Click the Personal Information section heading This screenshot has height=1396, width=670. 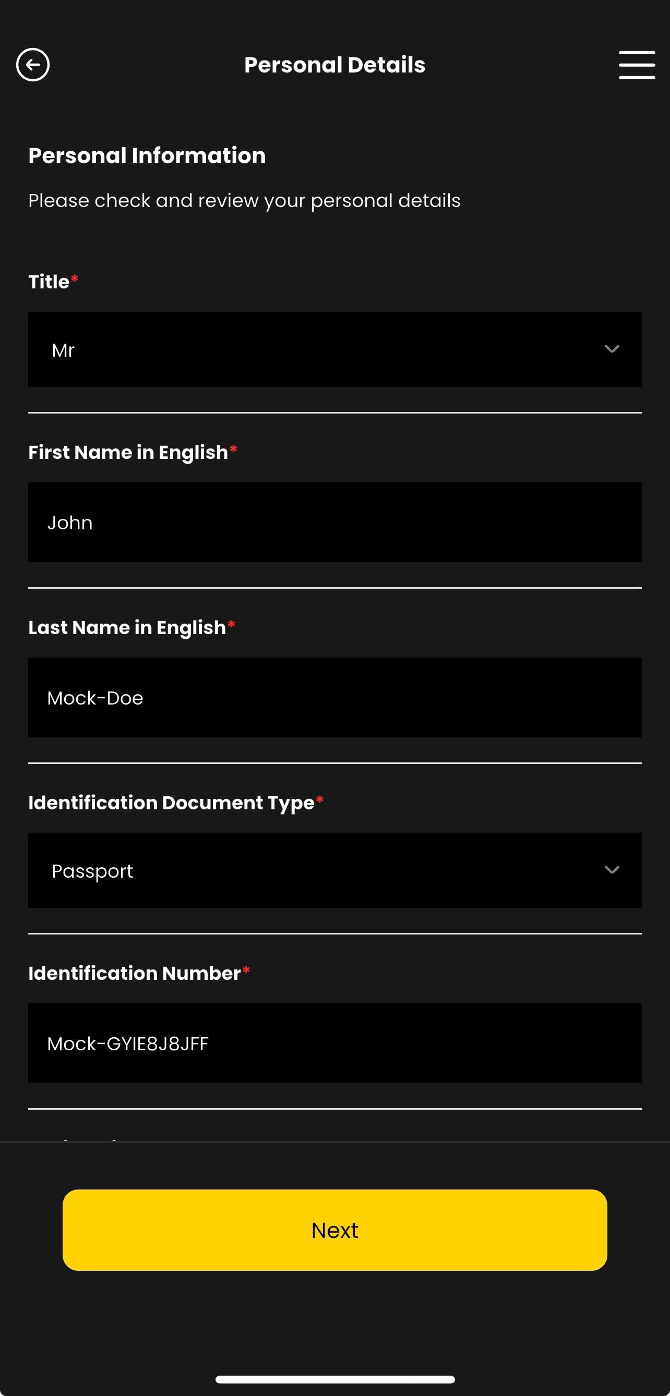tap(147, 155)
